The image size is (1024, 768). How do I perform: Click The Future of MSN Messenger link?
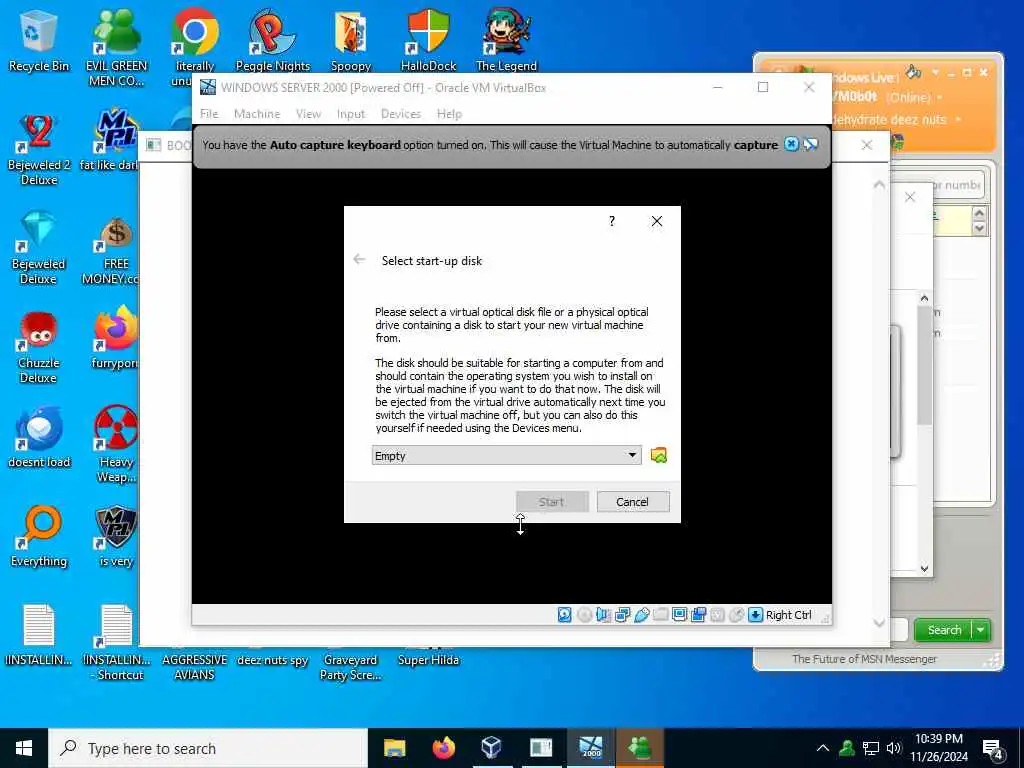coord(864,659)
